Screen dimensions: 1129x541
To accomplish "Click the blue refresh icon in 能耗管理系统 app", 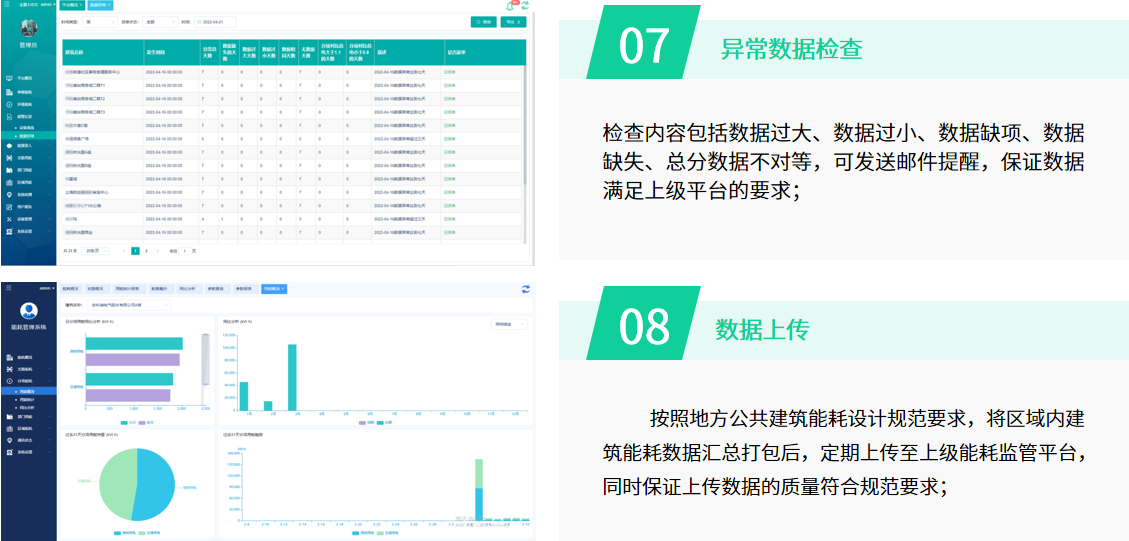I will [x=526, y=289].
